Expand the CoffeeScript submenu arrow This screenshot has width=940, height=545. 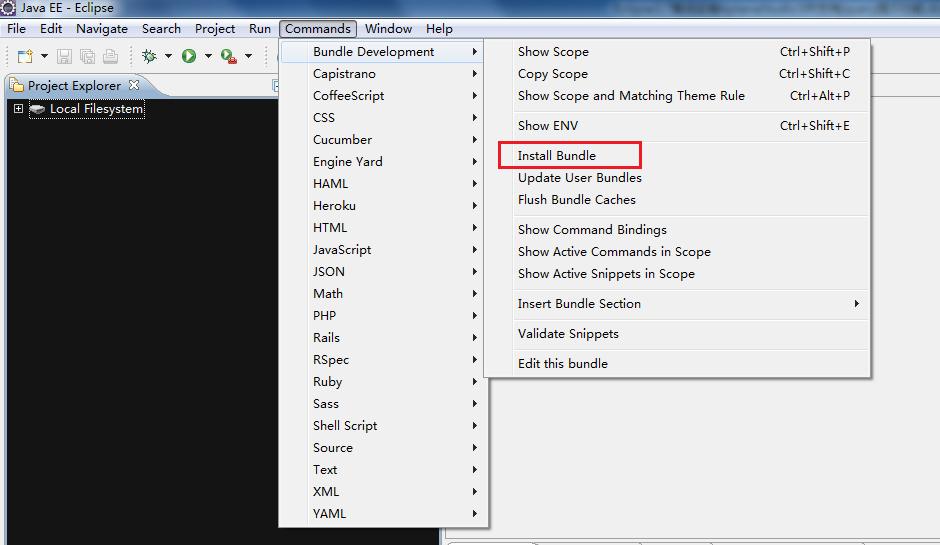click(x=474, y=95)
